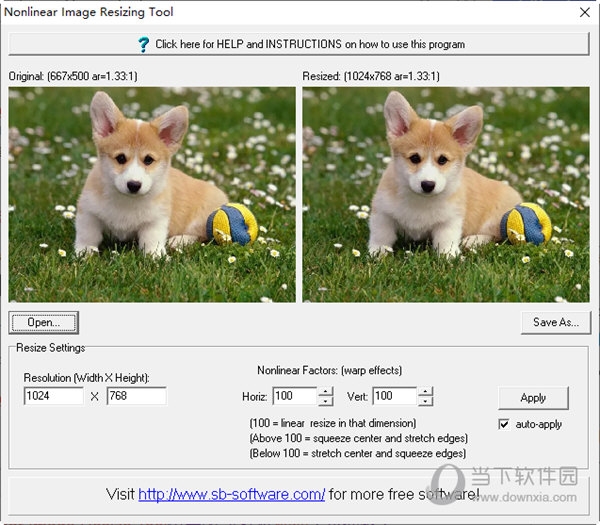The width and height of the screenshot is (600, 525).
Task: Click the 'Resized: (1024x768 ar=1.33:1)' label
Action: (x=371, y=76)
